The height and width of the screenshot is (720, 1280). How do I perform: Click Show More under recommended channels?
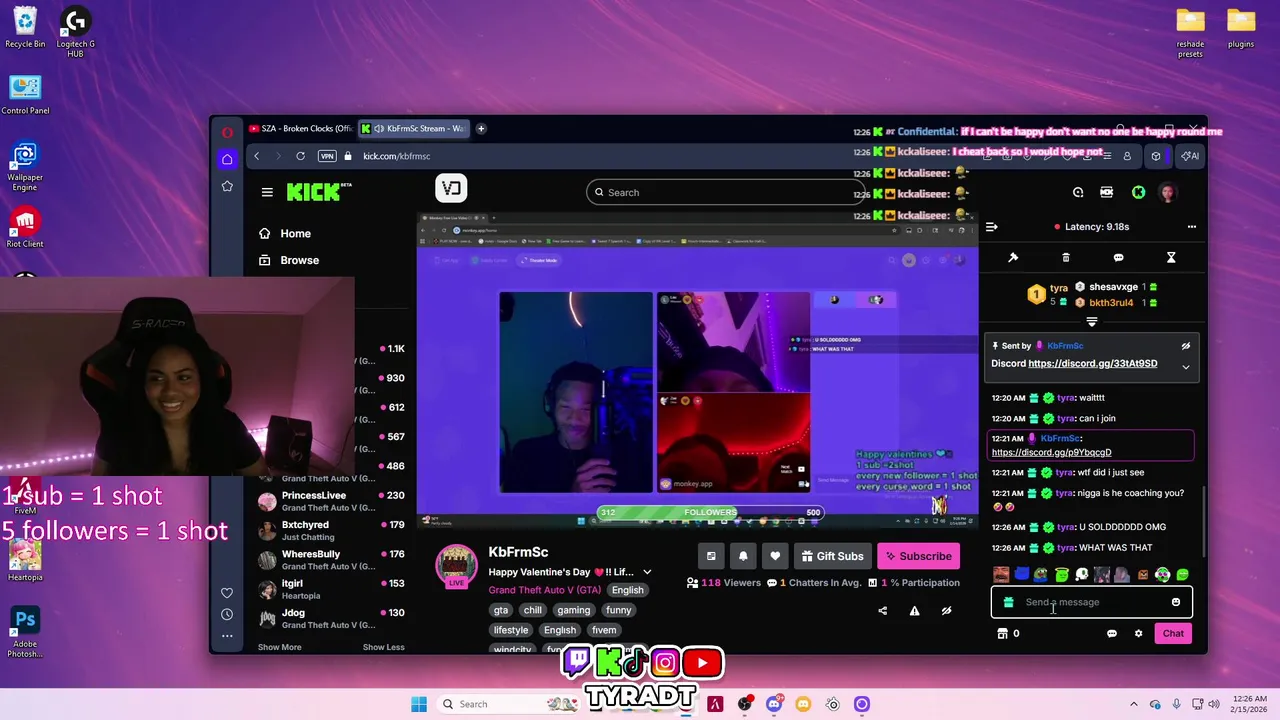(279, 647)
